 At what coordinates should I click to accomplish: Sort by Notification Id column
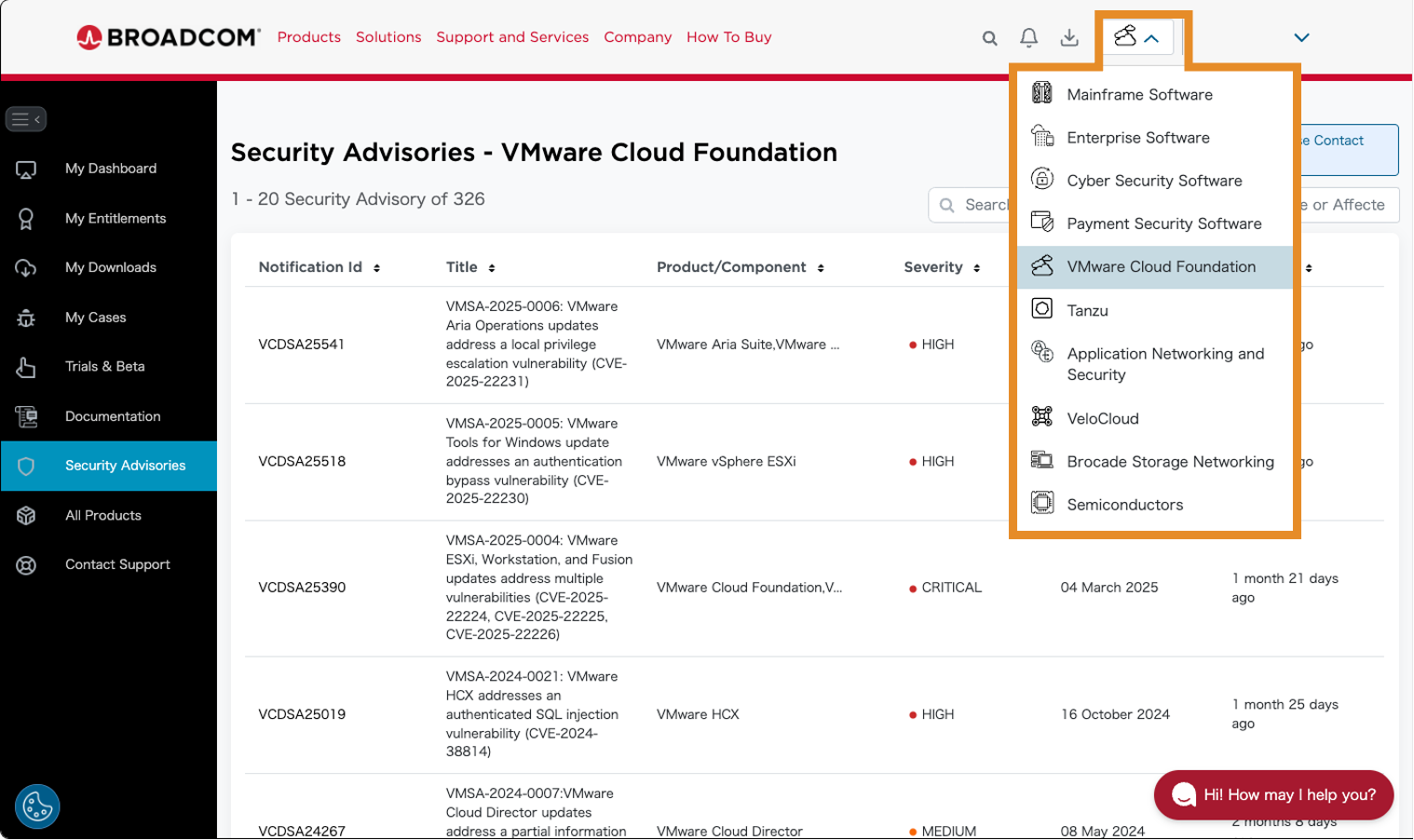click(376, 268)
